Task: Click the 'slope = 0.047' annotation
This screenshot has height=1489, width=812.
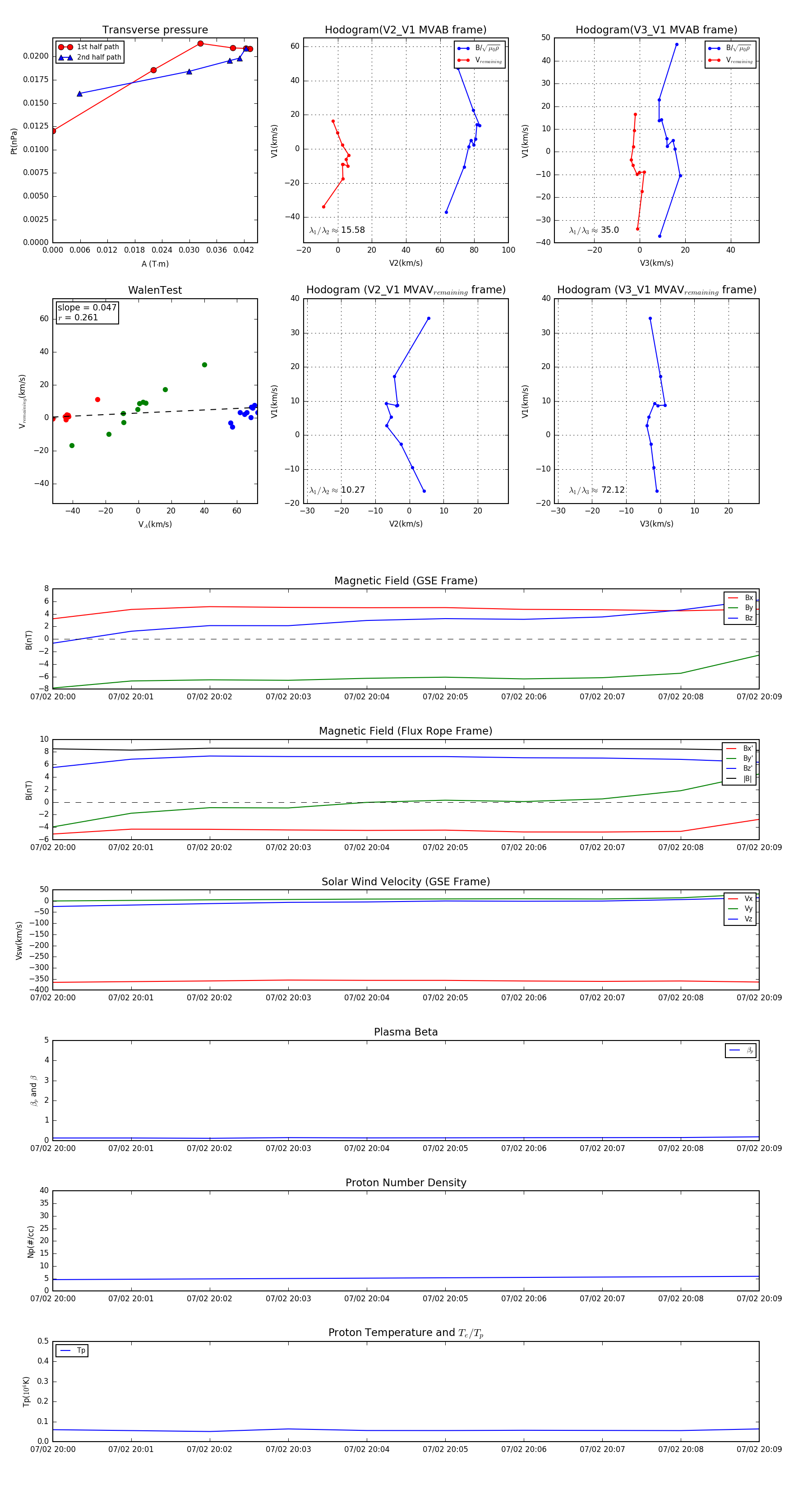Action: [x=87, y=308]
